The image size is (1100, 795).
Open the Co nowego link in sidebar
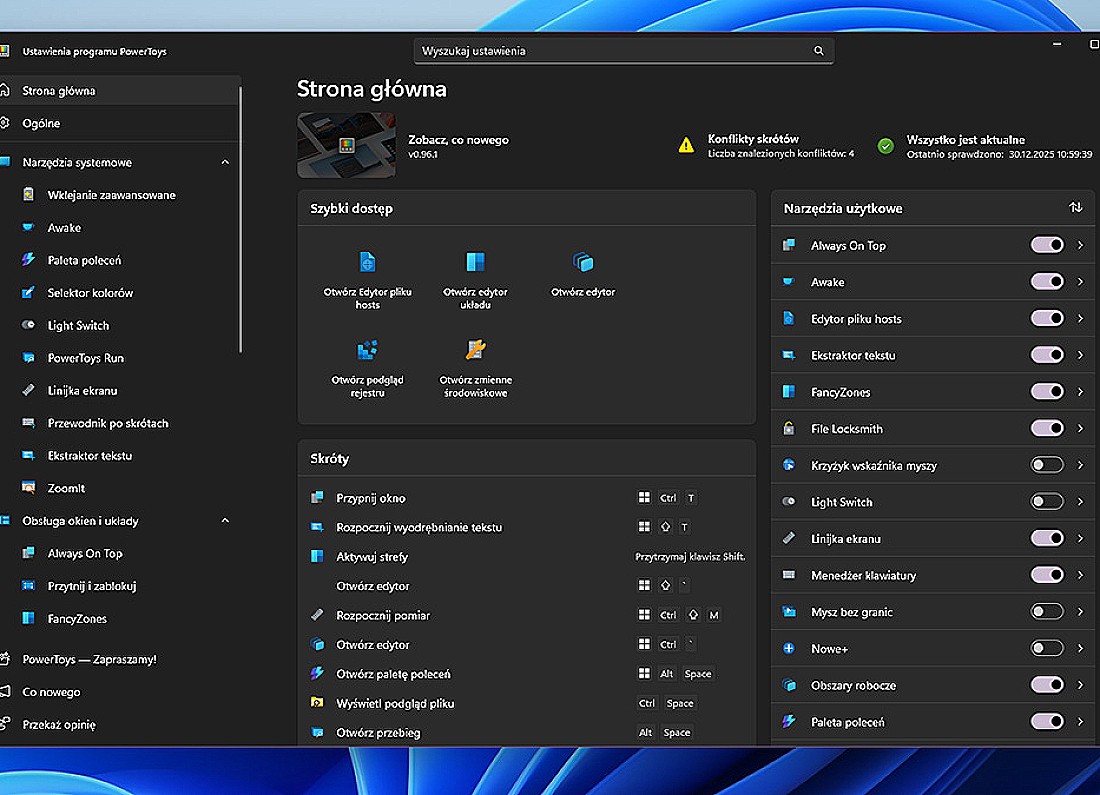[x=51, y=692]
